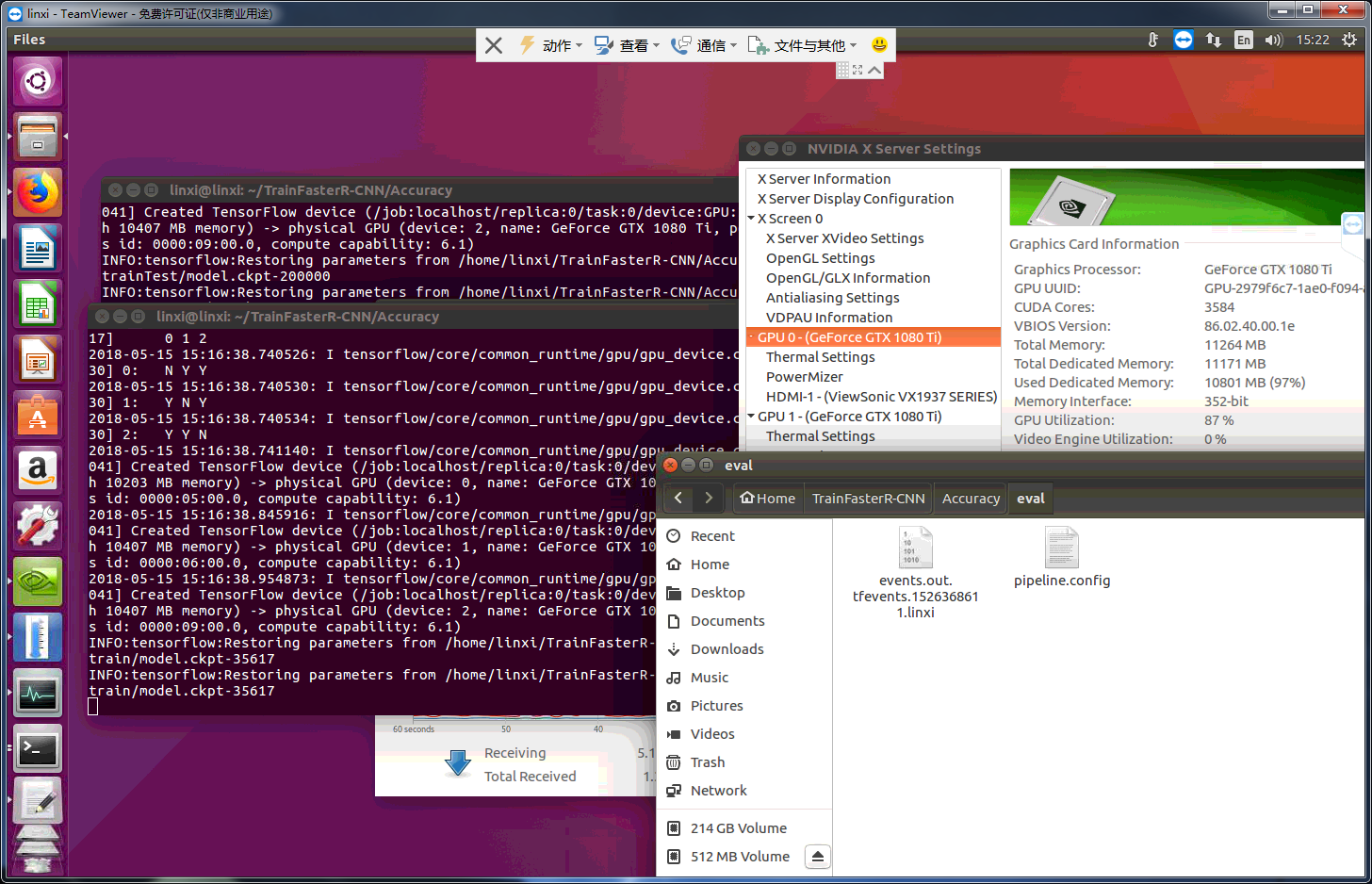Open the volume indicator in top panel
The width and height of the screenshot is (1372, 884).
[x=1273, y=40]
